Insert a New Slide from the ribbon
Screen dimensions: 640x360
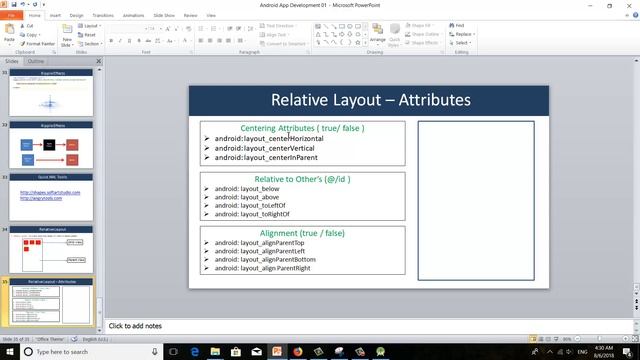[x=67, y=35]
